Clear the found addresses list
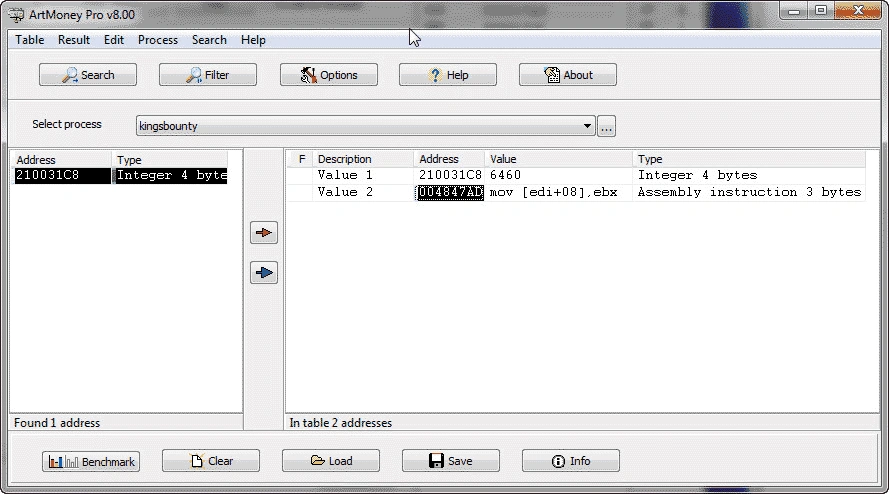The image size is (889, 494). pos(211,461)
